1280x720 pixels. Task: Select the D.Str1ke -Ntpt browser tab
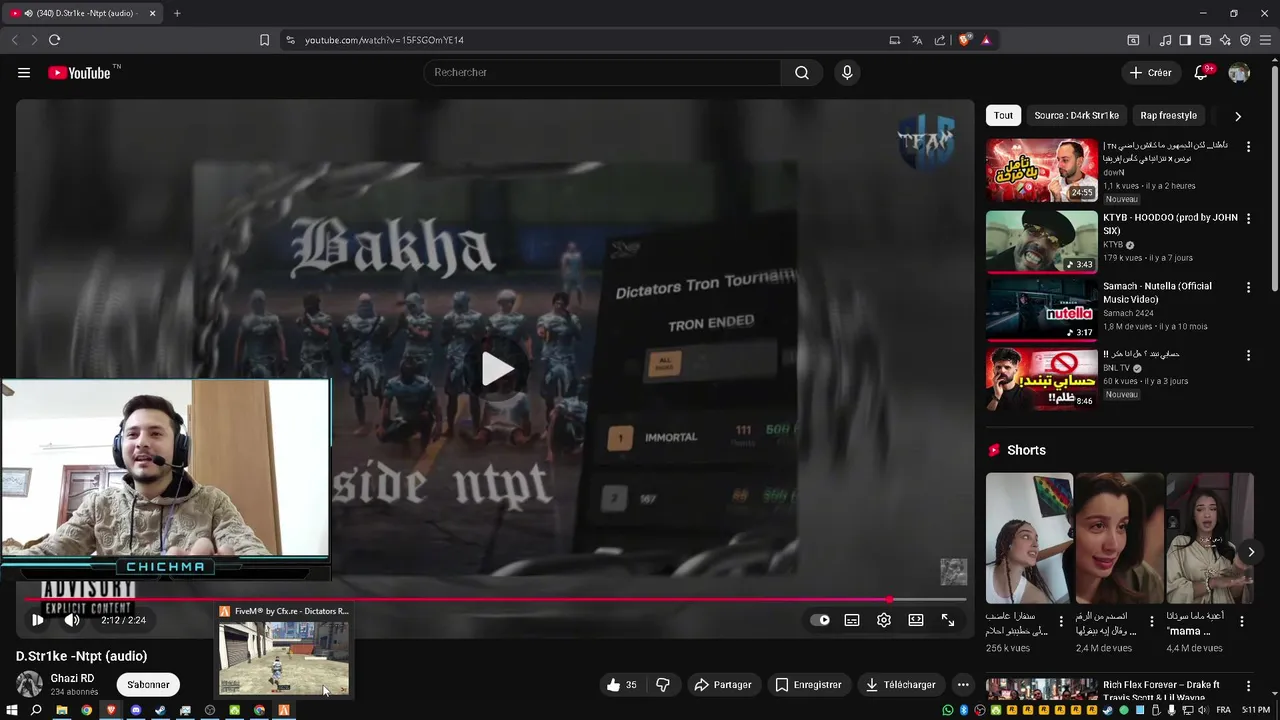[84, 13]
